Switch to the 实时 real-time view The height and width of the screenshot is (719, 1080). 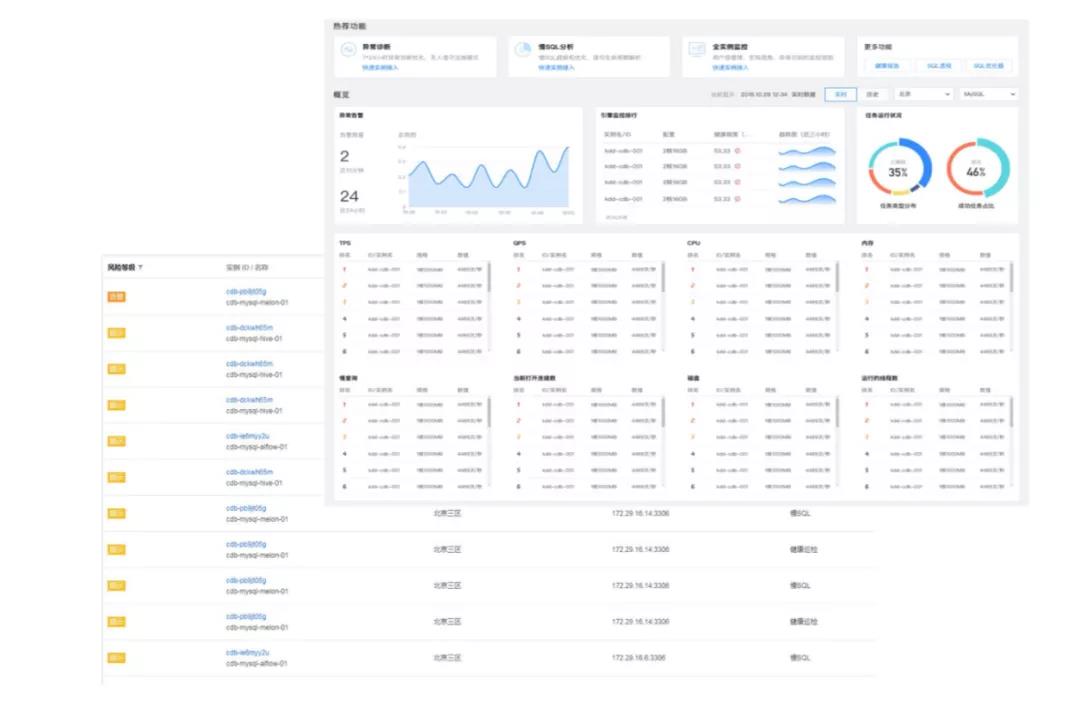tap(840, 94)
